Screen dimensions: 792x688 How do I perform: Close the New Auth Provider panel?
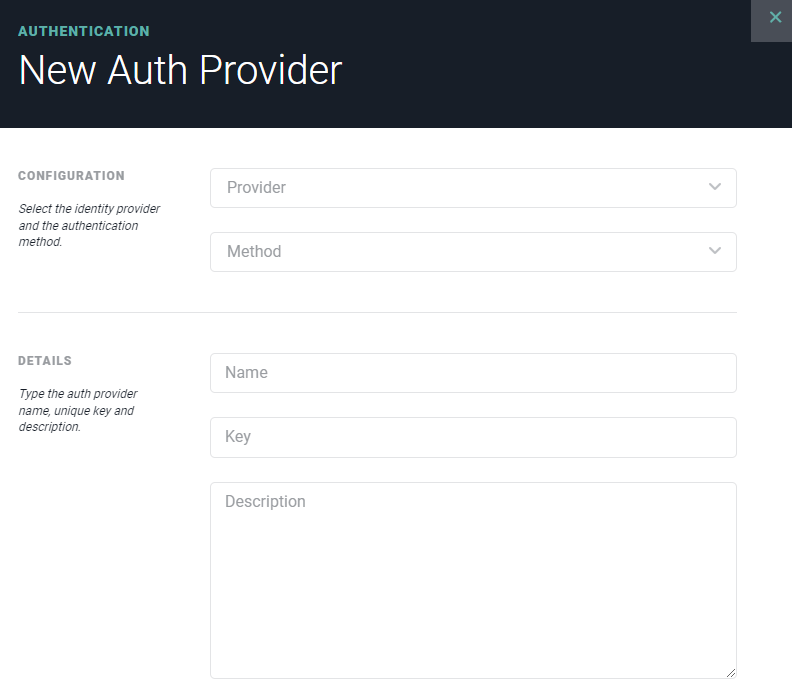(x=772, y=19)
